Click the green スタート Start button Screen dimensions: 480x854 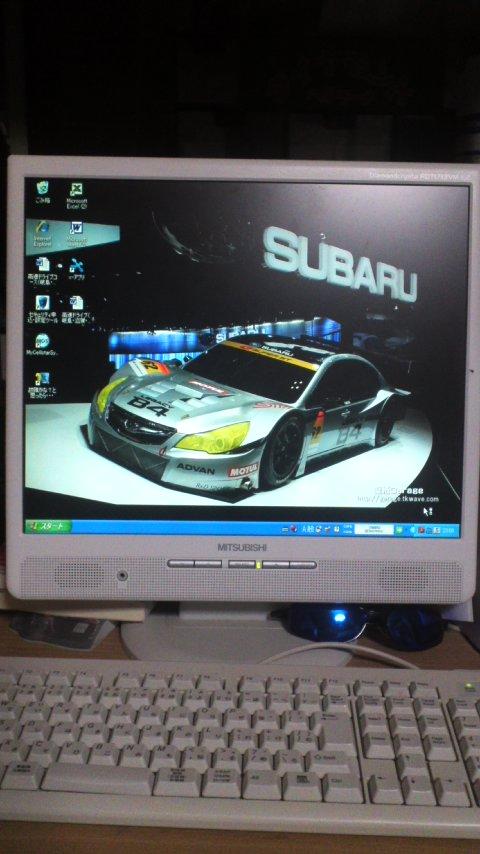(x=48, y=526)
